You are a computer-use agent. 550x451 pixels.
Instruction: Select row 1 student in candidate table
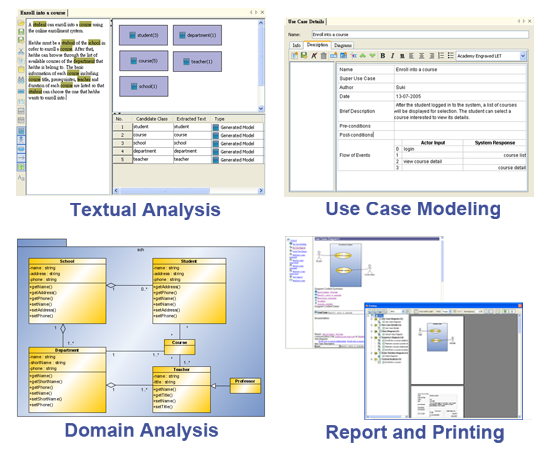point(188,127)
